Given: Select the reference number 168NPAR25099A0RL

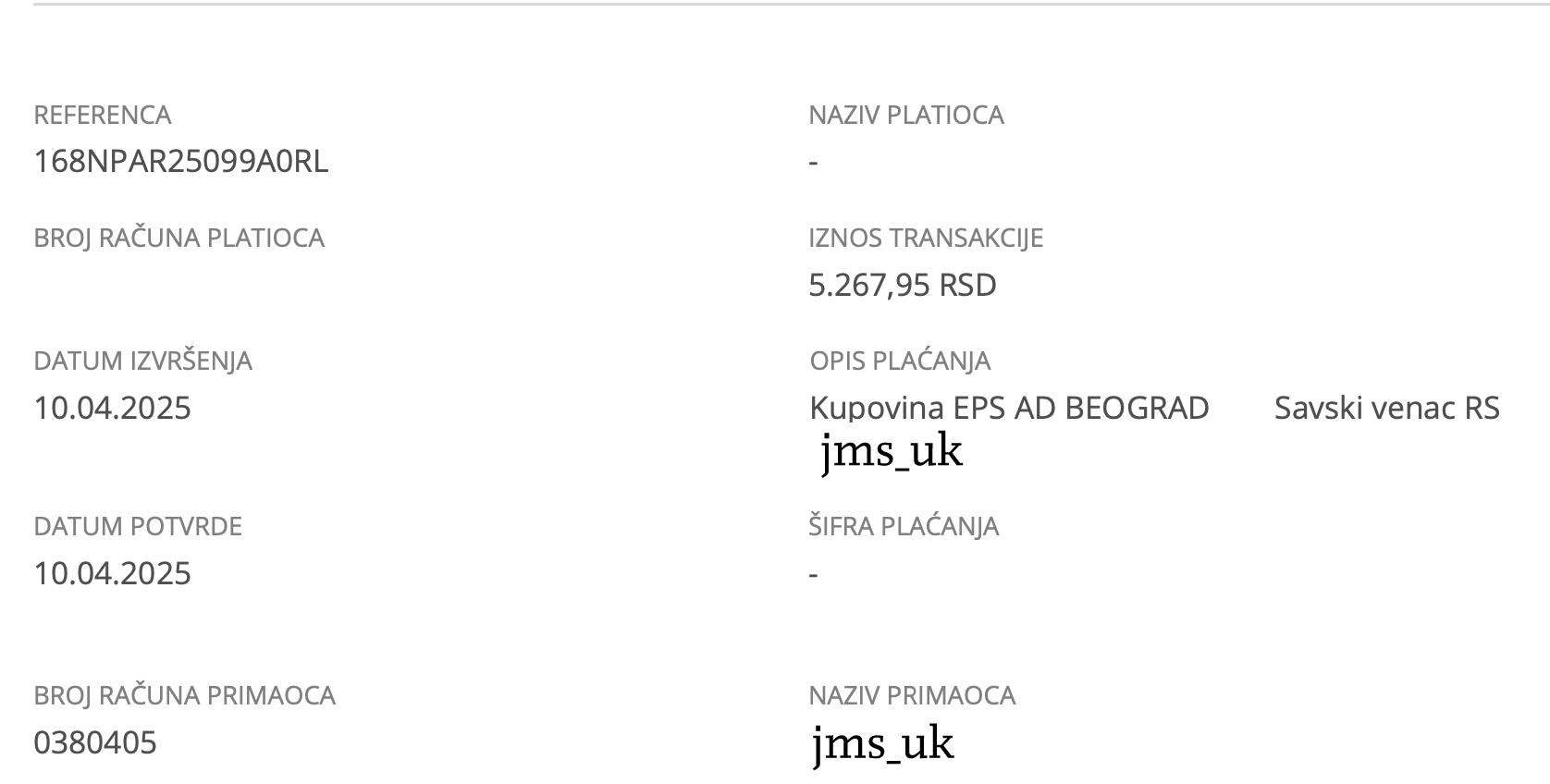Looking at the screenshot, I should pyautogui.click(x=181, y=162).
